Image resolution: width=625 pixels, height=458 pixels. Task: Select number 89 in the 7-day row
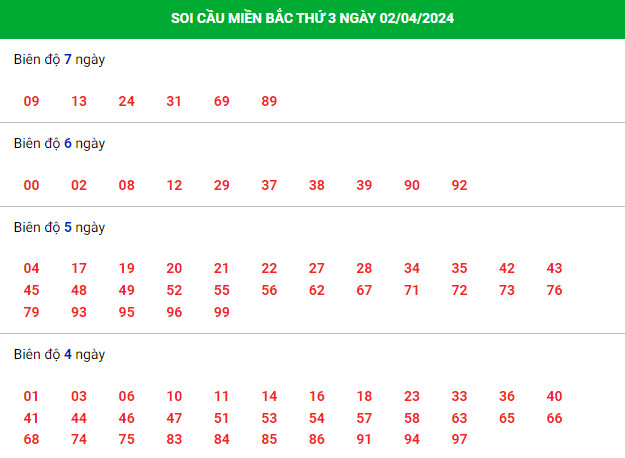pos(269,101)
